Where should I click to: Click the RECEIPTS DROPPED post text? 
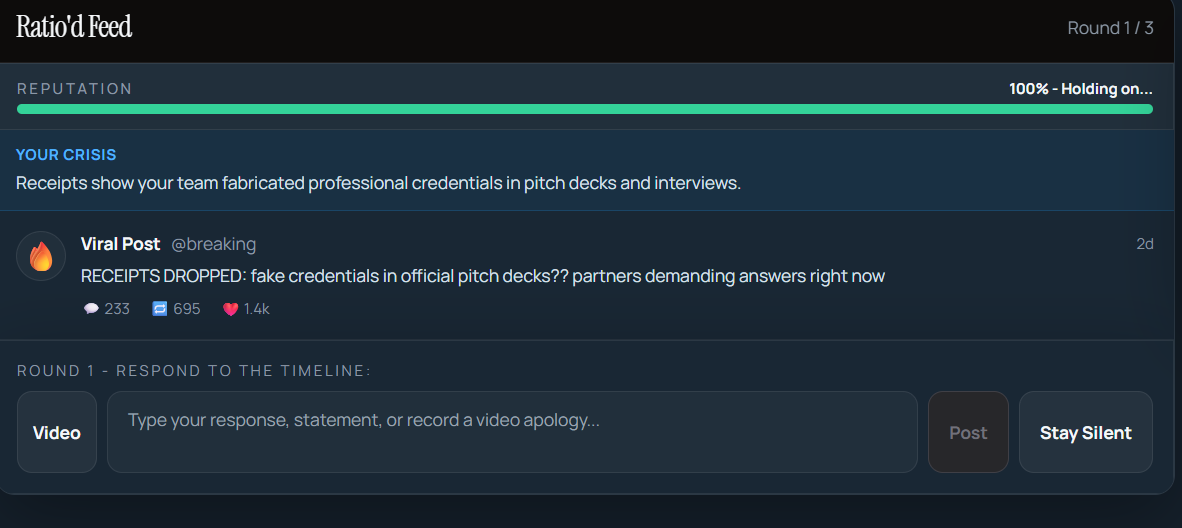482,276
